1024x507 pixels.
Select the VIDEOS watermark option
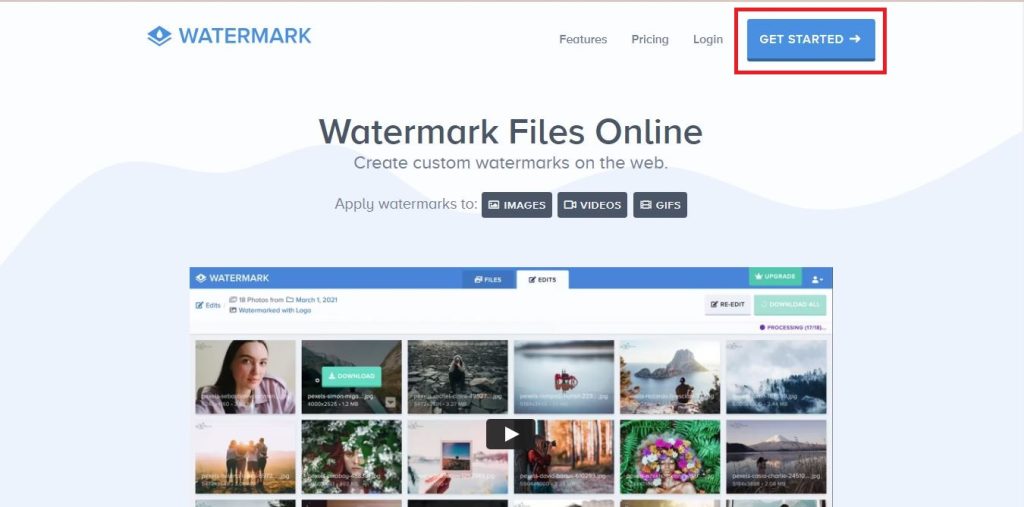[x=592, y=205]
